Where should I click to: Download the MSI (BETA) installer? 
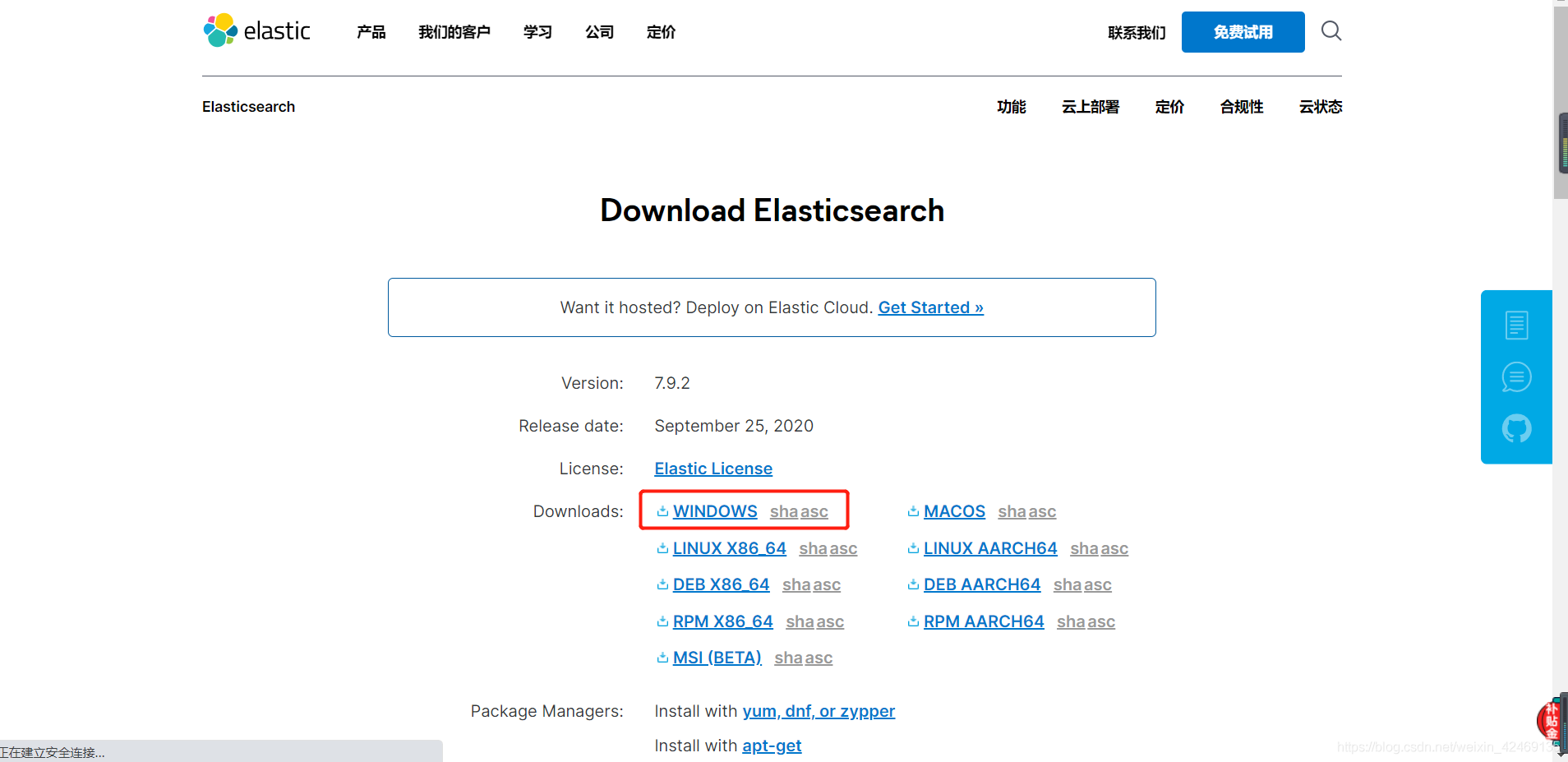coord(717,658)
